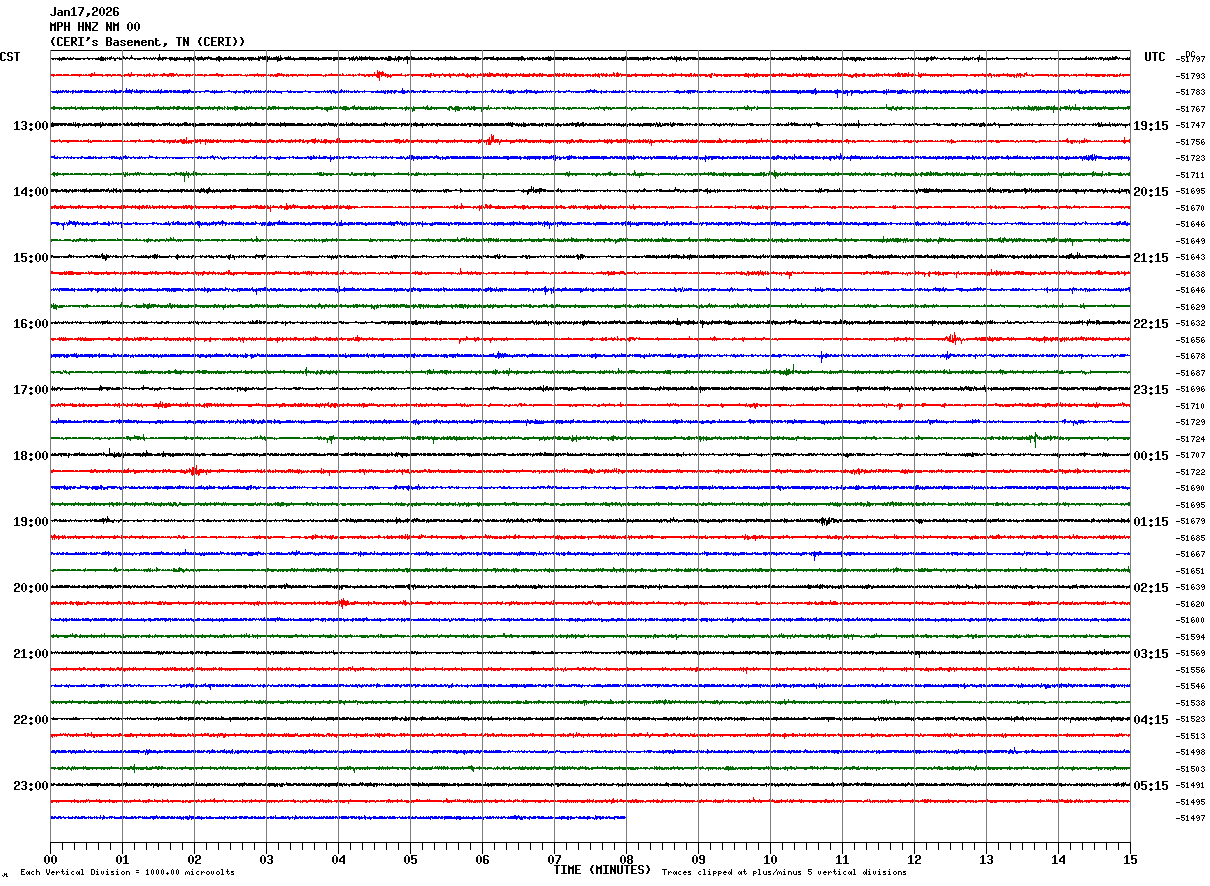Select the DC offset value -51756
The image size is (1210, 886).
(x=1191, y=142)
